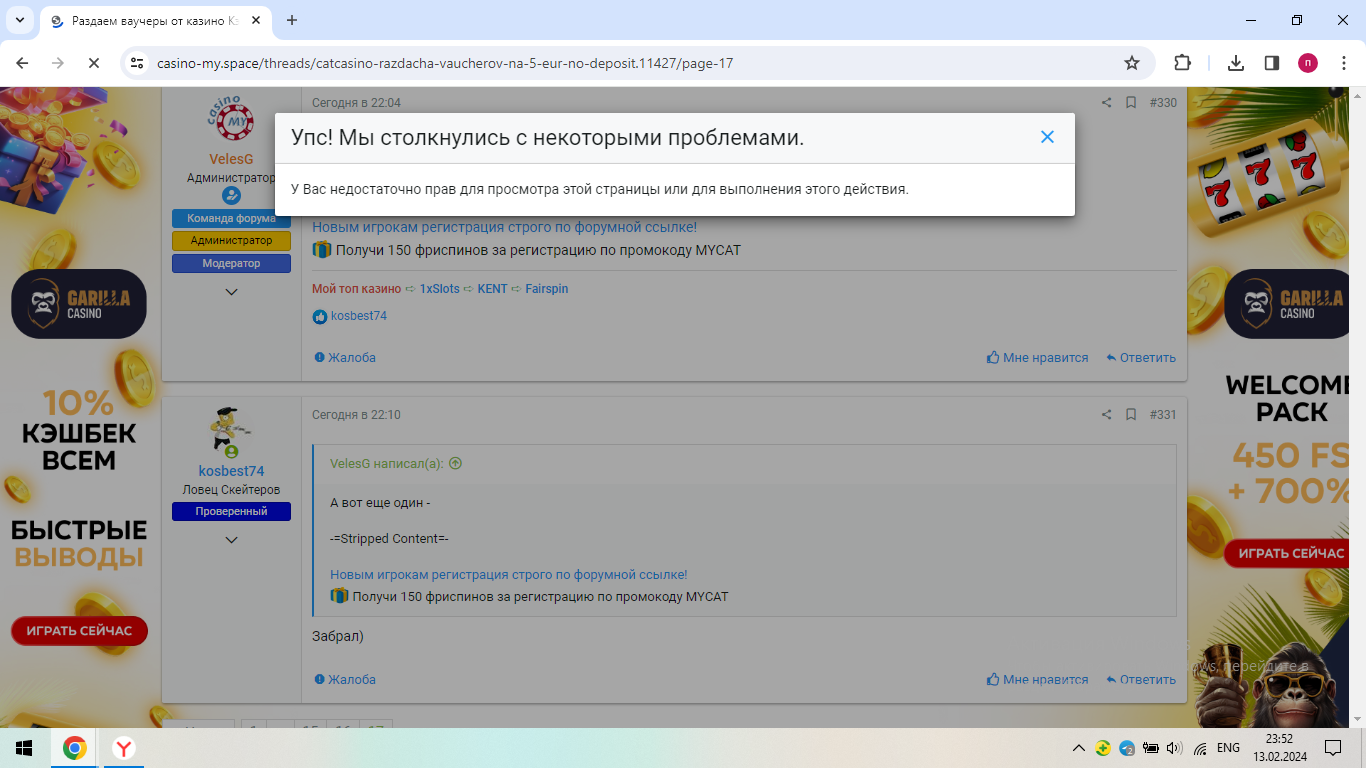Open the Chrome extensions puzzle icon
This screenshot has width=1366, height=768.
click(1182, 63)
